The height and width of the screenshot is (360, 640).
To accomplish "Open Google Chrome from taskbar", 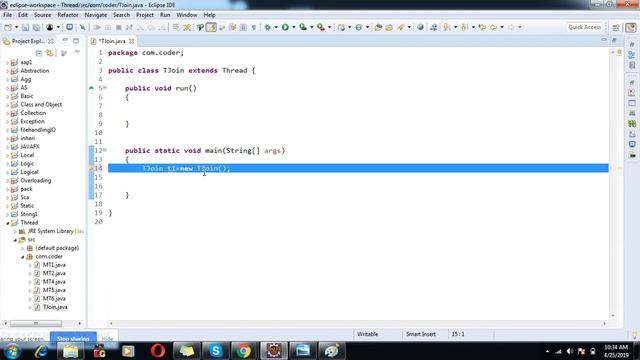I will pos(244,351).
